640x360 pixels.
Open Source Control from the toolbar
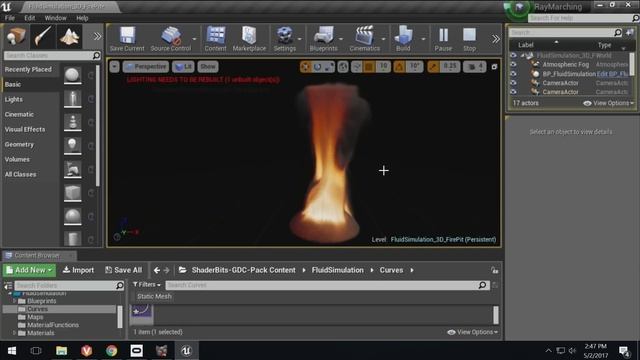tap(171, 39)
